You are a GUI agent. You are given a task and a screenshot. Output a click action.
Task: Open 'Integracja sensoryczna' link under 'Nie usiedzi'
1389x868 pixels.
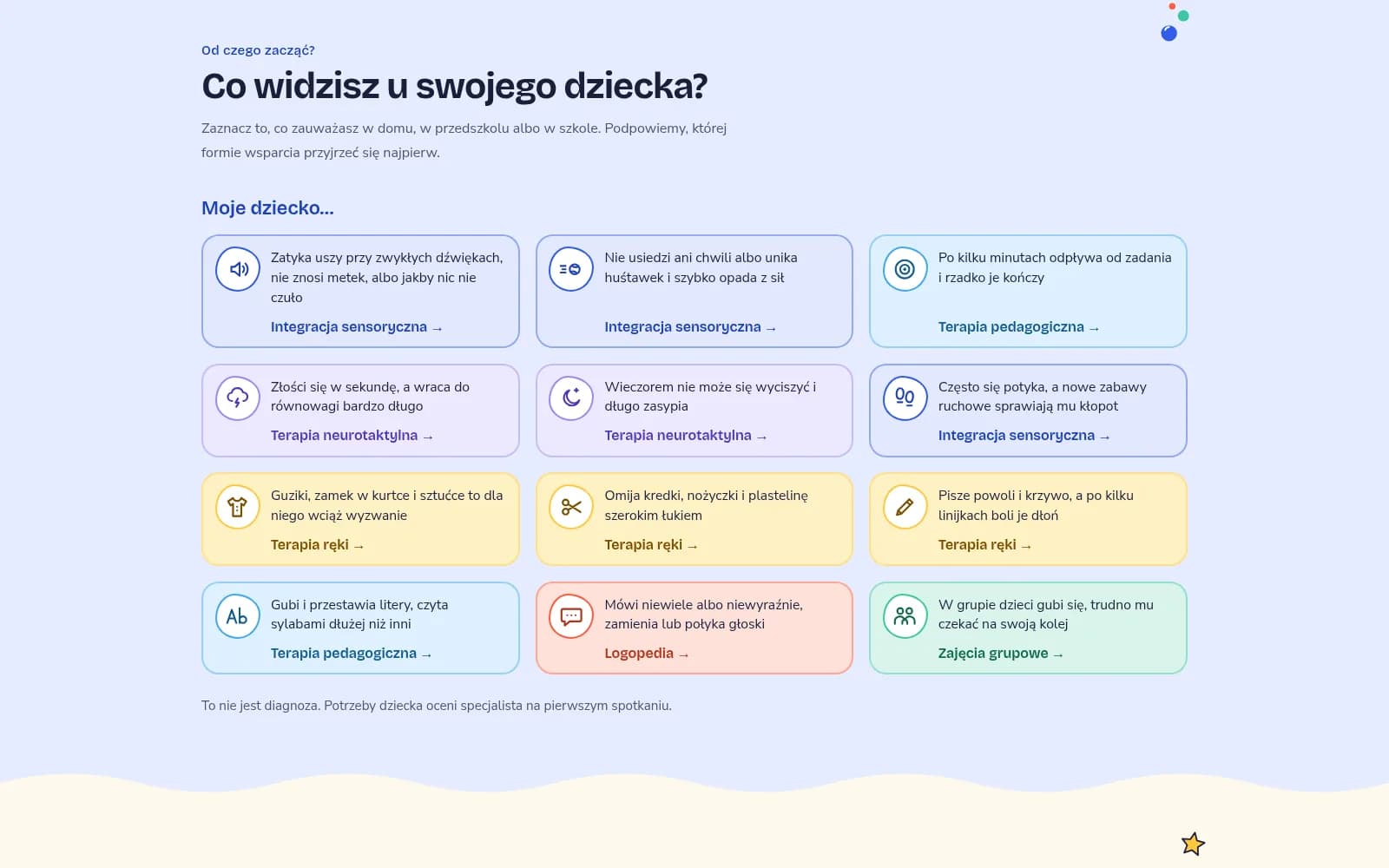click(x=690, y=327)
